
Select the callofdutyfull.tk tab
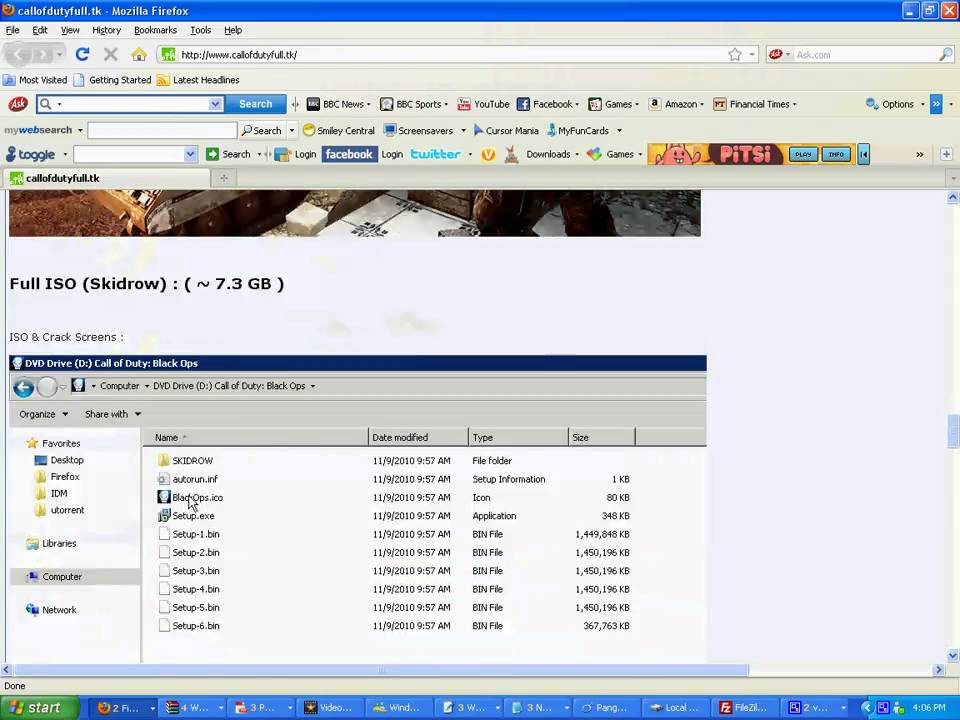pyautogui.click(x=105, y=178)
